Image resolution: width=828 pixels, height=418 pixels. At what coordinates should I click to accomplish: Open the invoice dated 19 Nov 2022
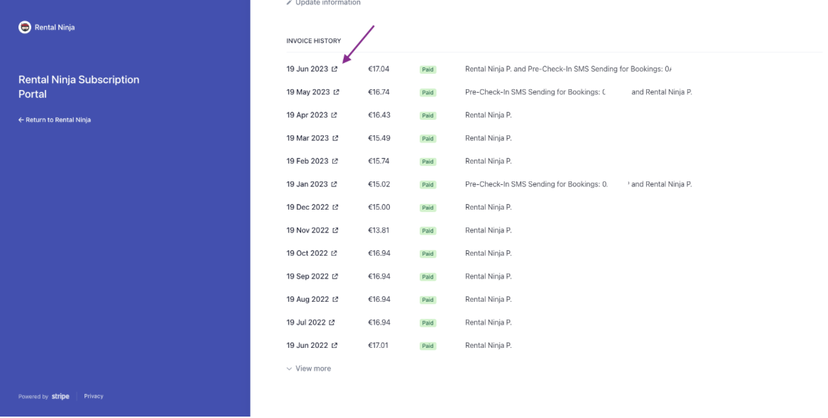(x=307, y=230)
